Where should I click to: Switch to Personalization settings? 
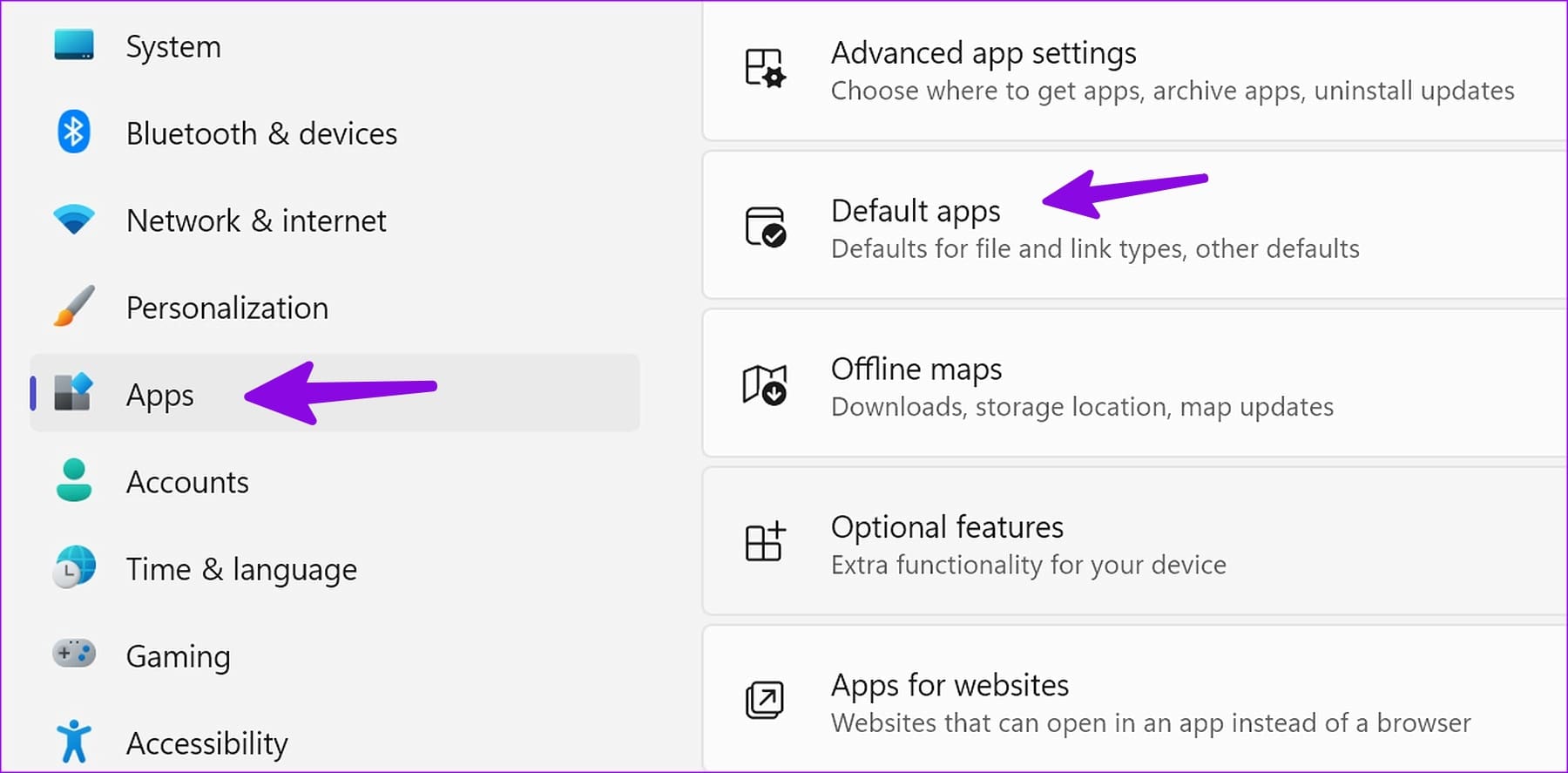pos(227,308)
